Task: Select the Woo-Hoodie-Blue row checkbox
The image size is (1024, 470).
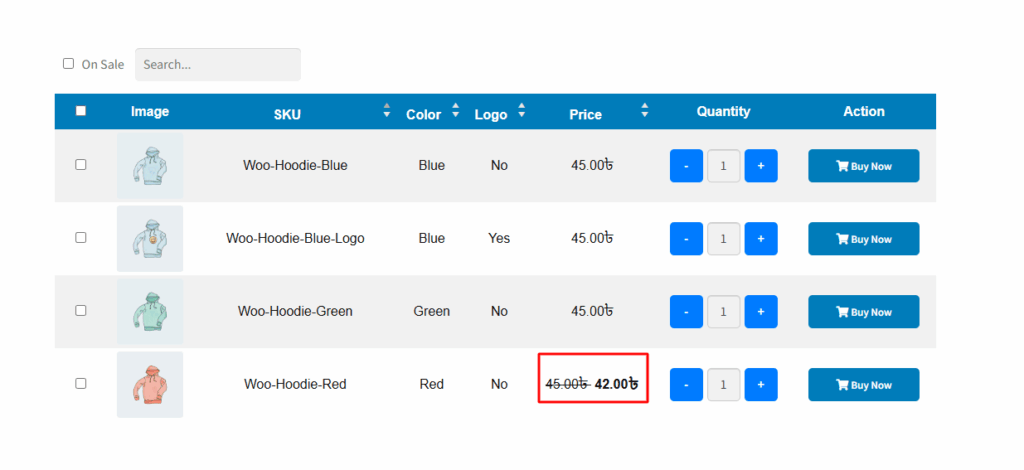Action: coord(80,164)
